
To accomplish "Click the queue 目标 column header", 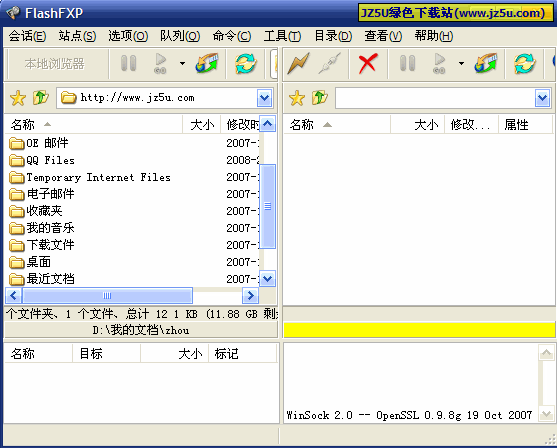I will coord(106,353).
